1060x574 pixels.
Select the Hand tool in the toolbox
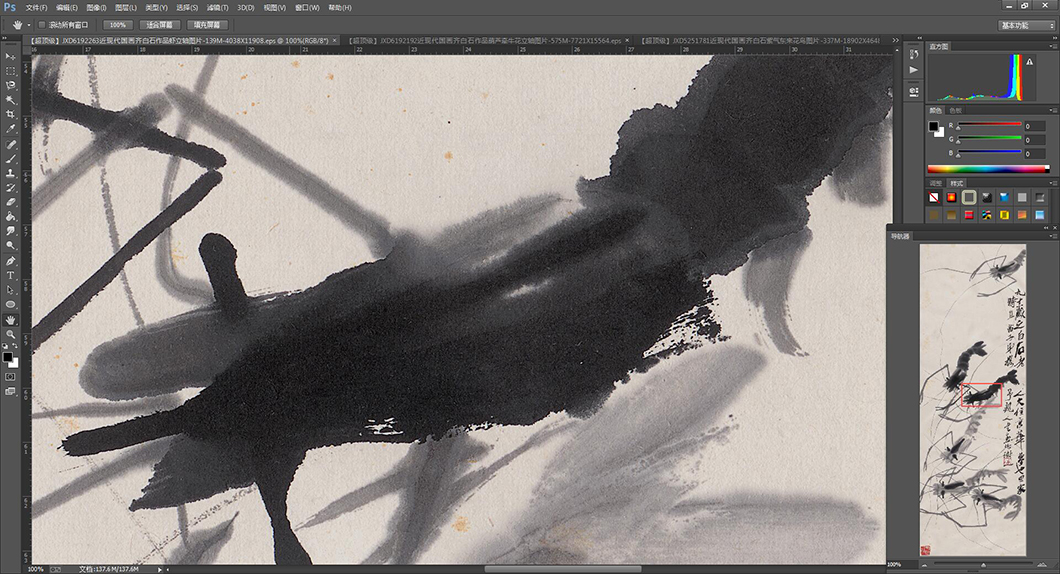point(10,320)
